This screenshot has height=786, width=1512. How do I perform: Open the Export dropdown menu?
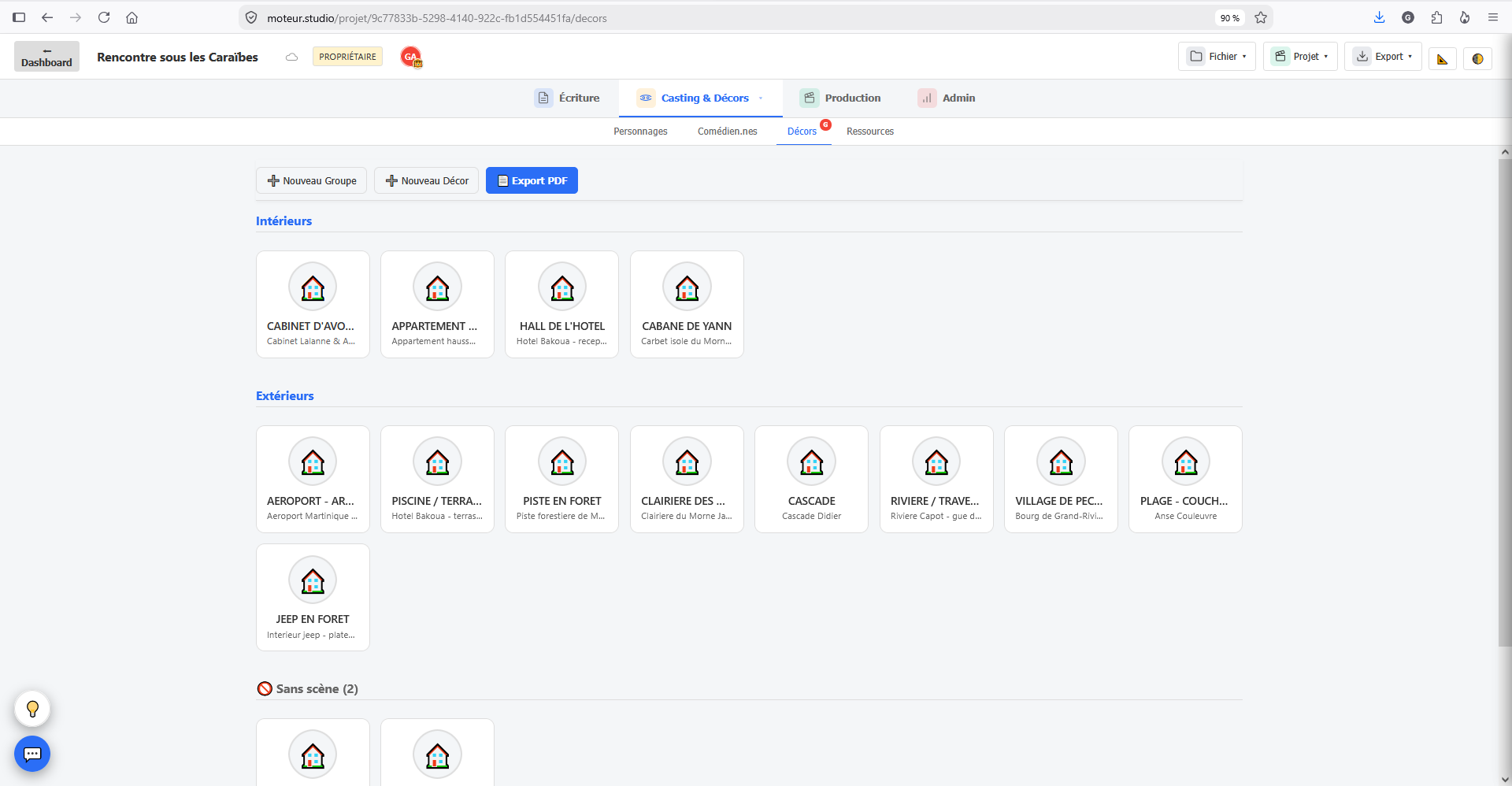[1383, 57]
